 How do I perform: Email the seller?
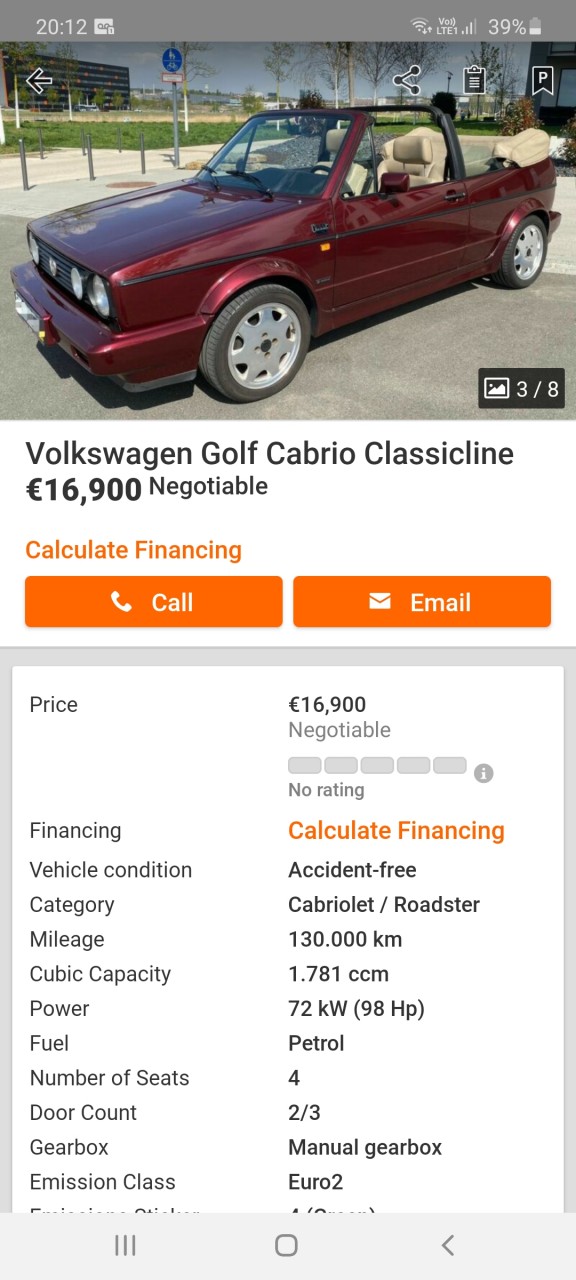point(422,602)
